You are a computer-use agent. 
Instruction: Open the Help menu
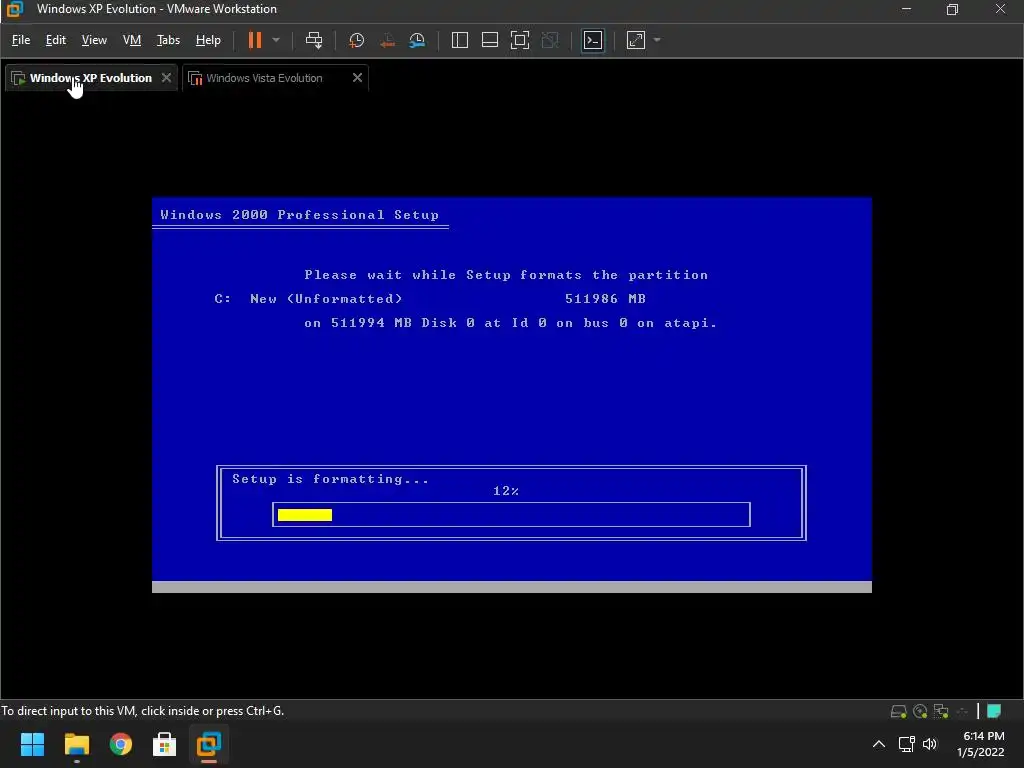coord(208,40)
